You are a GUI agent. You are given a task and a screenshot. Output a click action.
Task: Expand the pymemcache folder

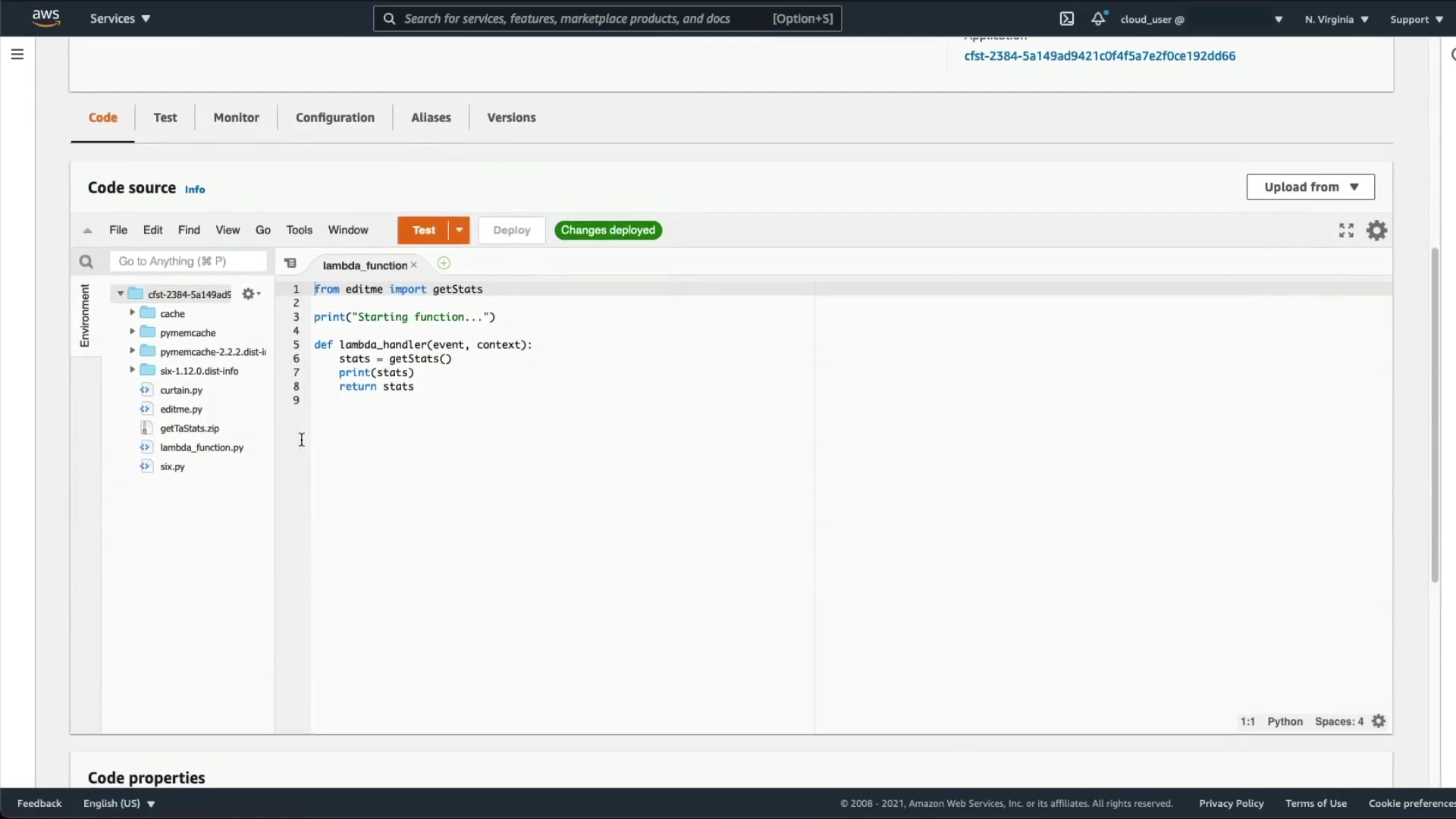132,331
